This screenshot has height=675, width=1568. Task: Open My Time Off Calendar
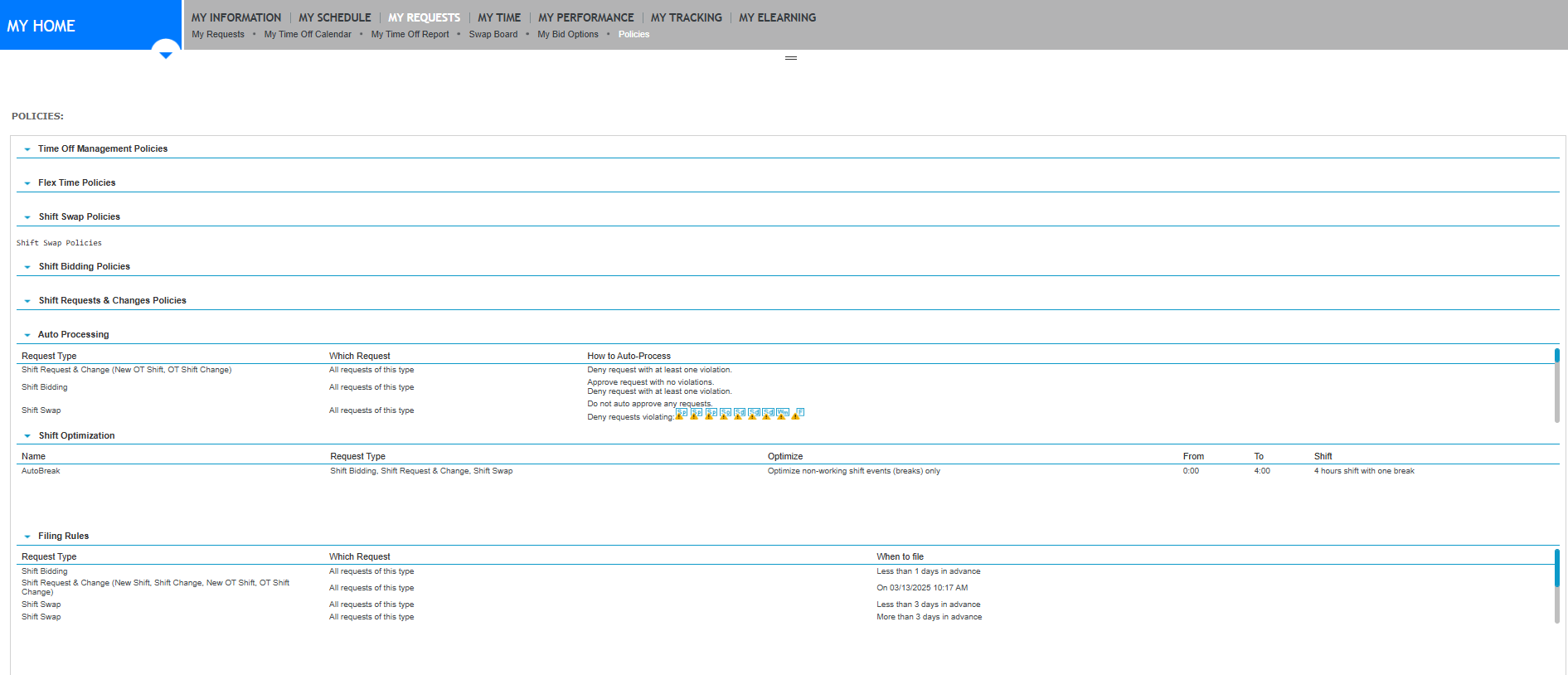[308, 34]
